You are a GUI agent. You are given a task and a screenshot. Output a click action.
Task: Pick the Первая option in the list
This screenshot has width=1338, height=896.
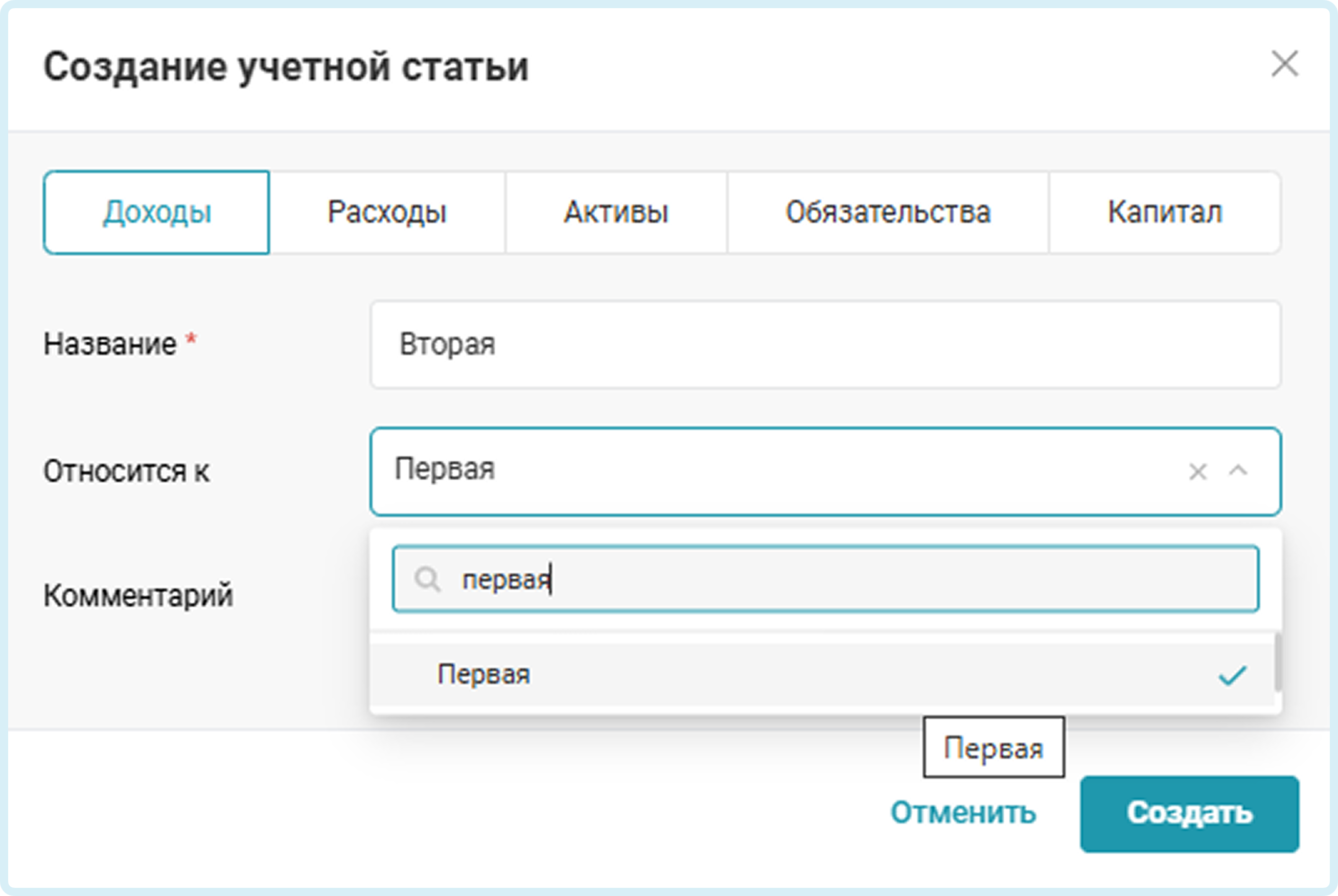pyautogui.click(x=485, y=674)
